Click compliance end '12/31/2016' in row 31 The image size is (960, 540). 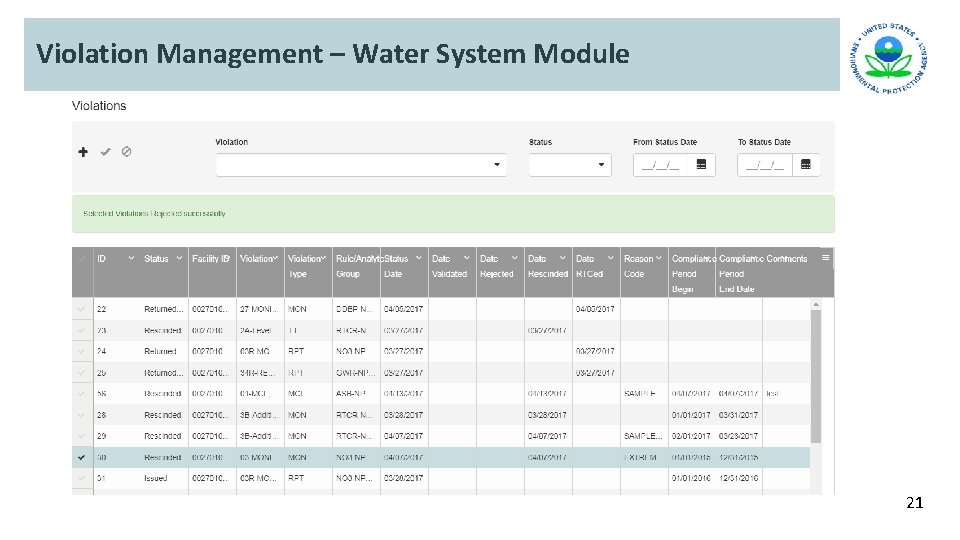tap(738, 478)
